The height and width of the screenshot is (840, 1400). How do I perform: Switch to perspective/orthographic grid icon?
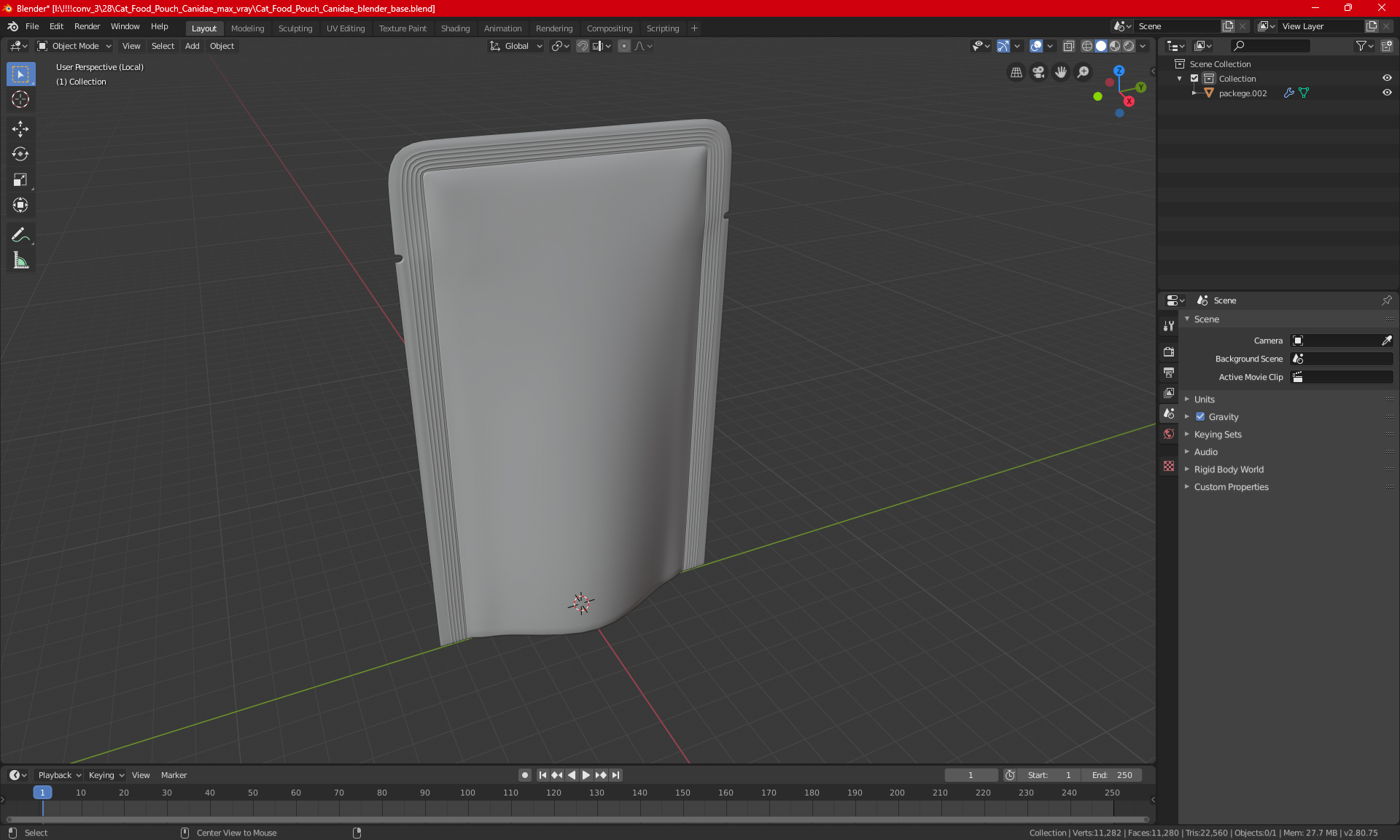(x=1016, y=72)
